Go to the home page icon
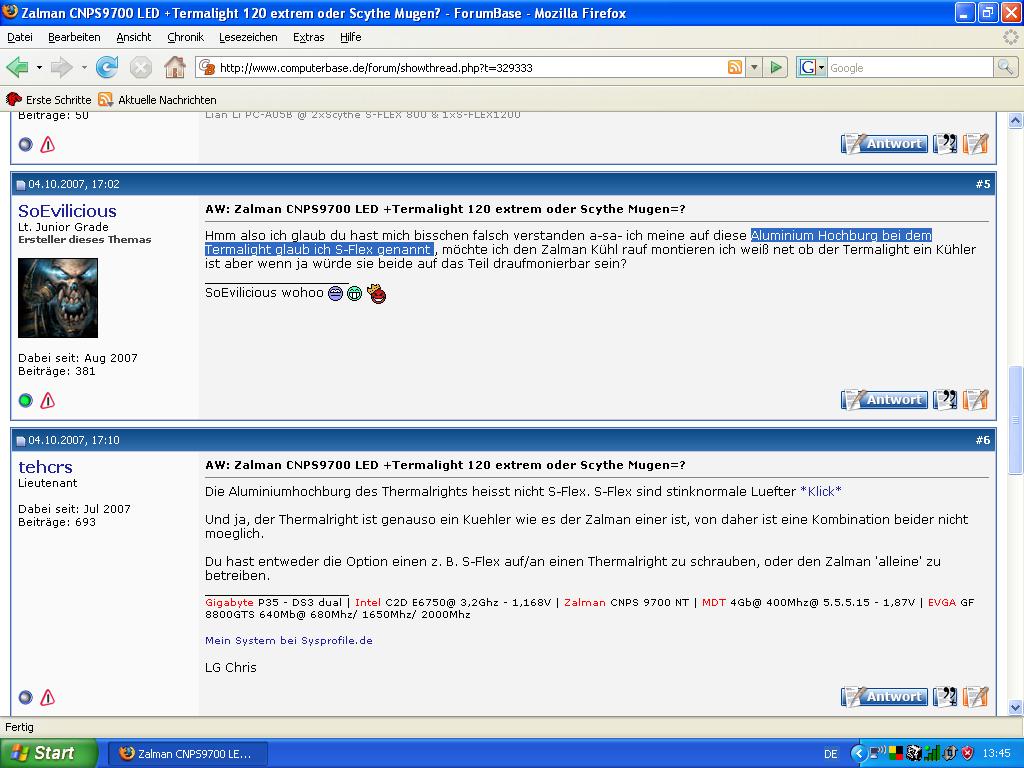 point(174,67)
